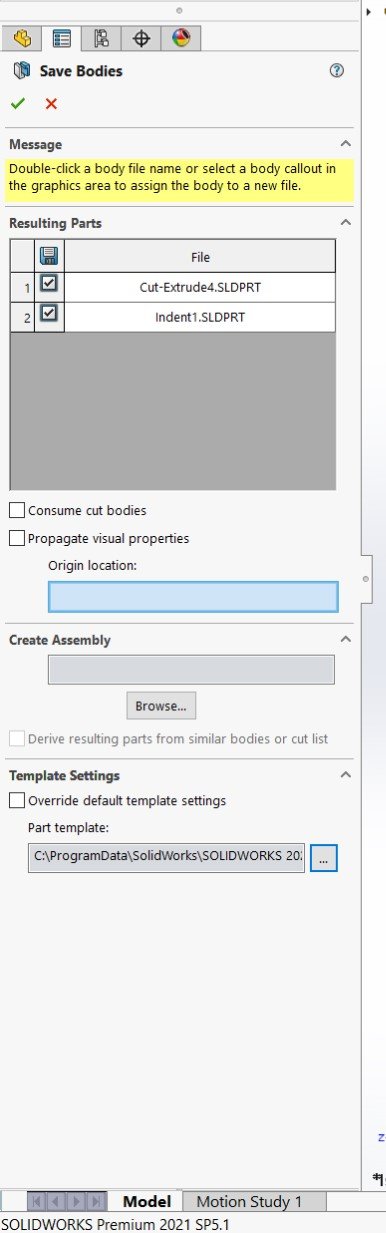The height and width of the screenshot is (1233, 386).
Task: Click the save-all disk icon column header
Action: 49,256
